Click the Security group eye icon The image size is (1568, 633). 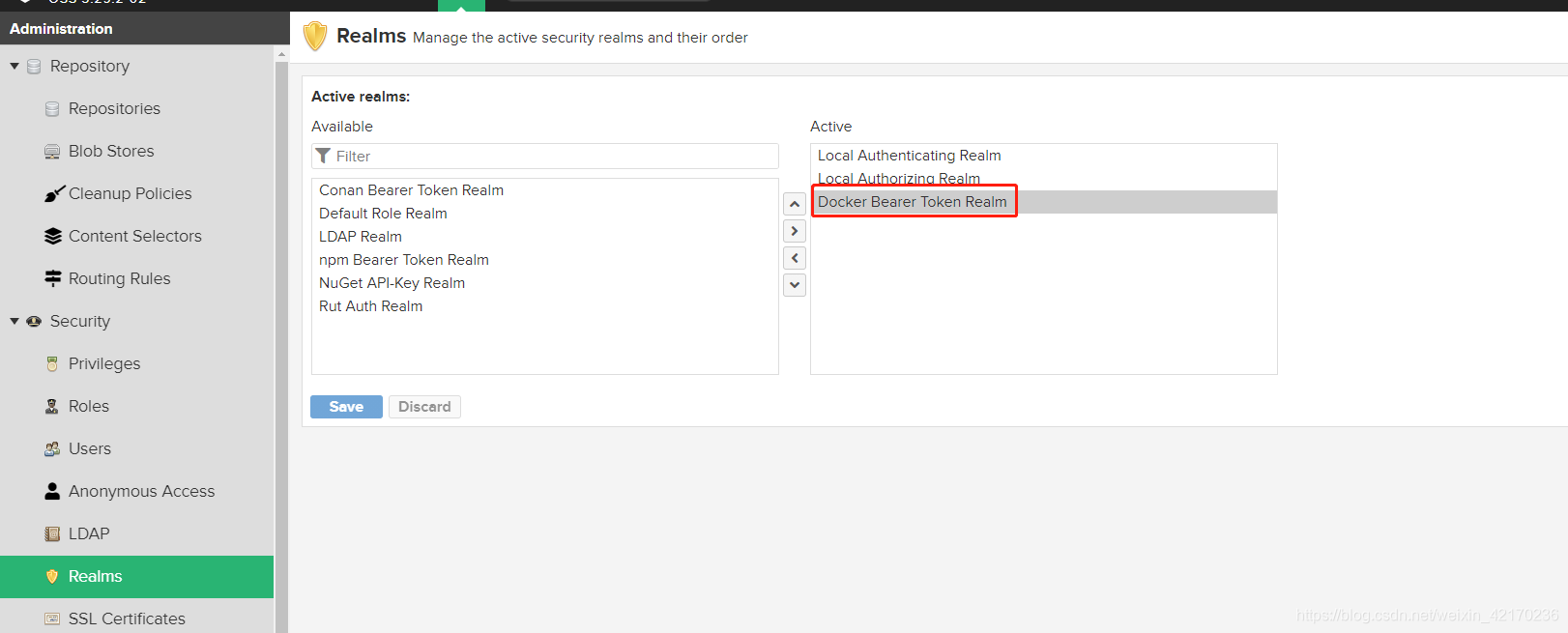coord(34,321)
